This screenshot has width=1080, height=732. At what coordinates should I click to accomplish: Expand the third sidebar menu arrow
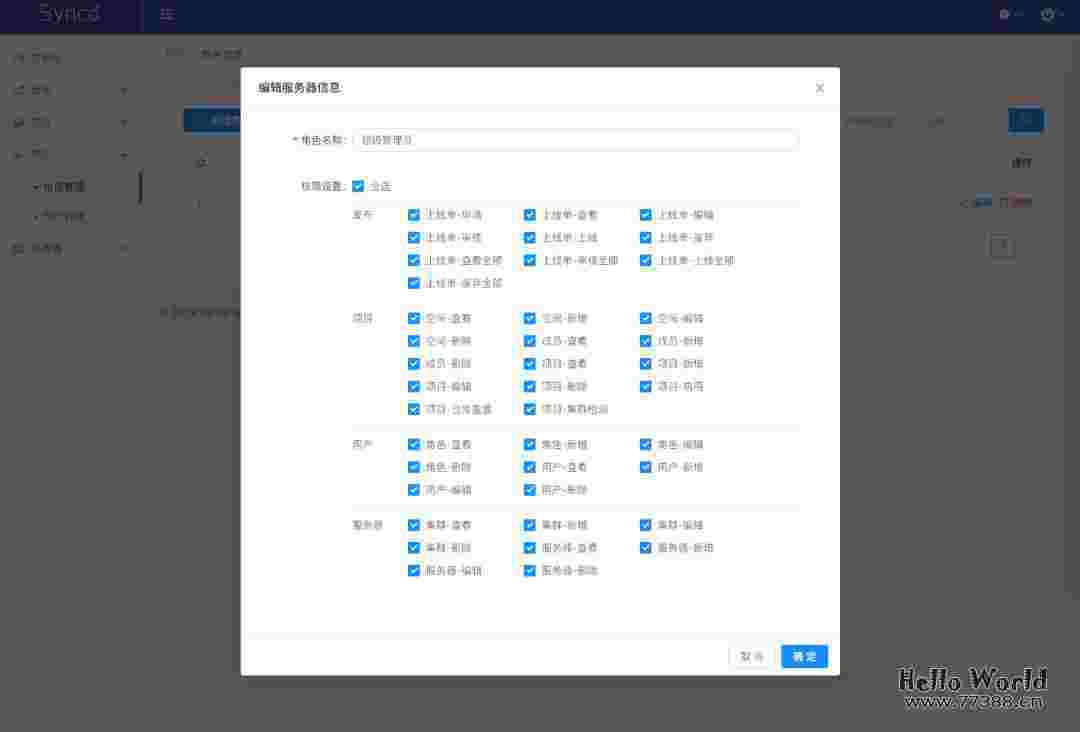(124, 123)
